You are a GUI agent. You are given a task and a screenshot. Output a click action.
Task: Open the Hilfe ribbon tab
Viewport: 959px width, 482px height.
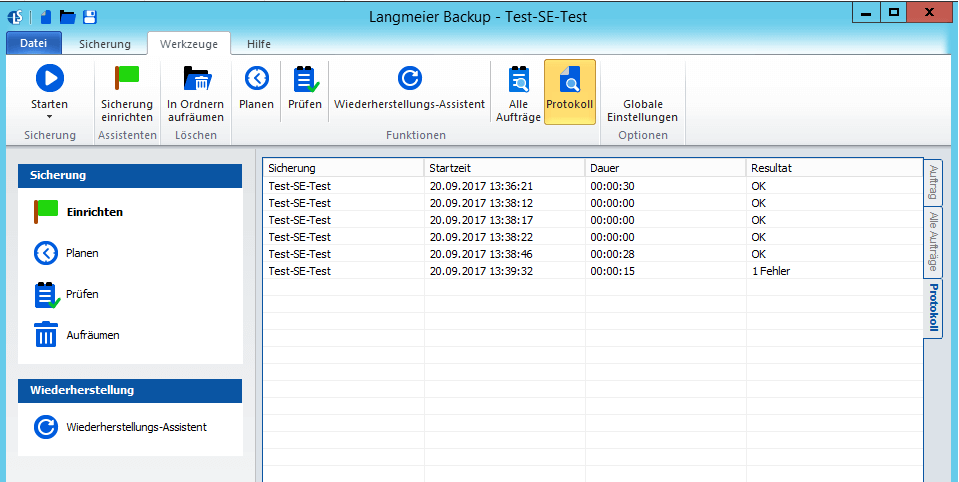point(259,44)
